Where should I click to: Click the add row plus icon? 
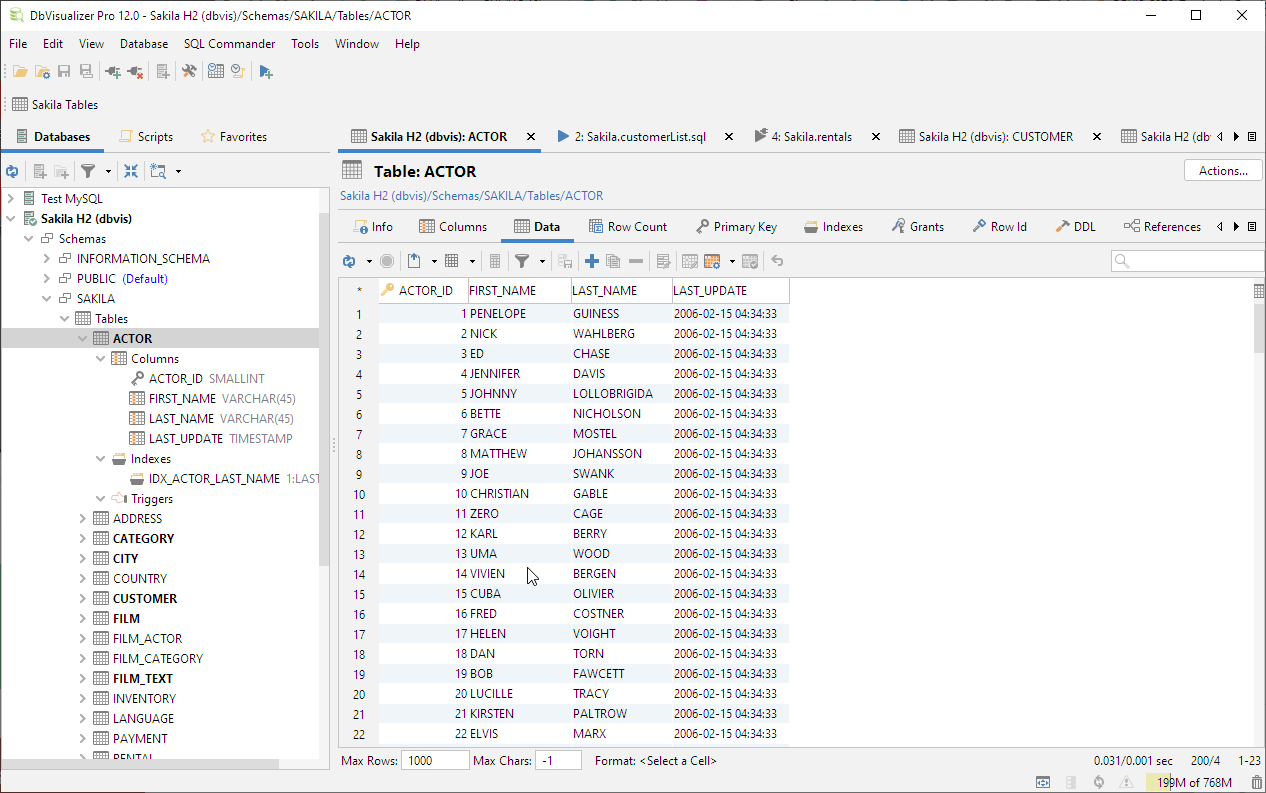click(592, 261)
